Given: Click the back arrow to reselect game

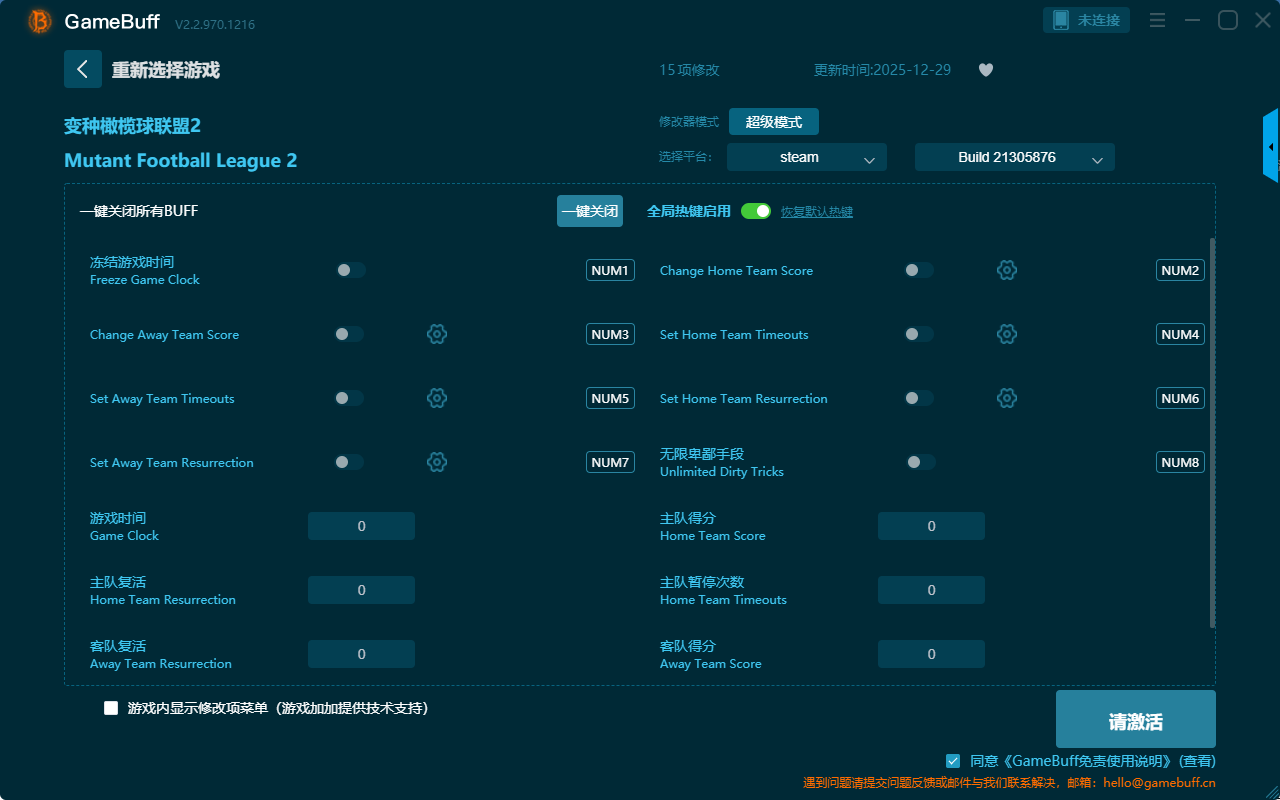Looking at the screenshot, I should [83, 69].
